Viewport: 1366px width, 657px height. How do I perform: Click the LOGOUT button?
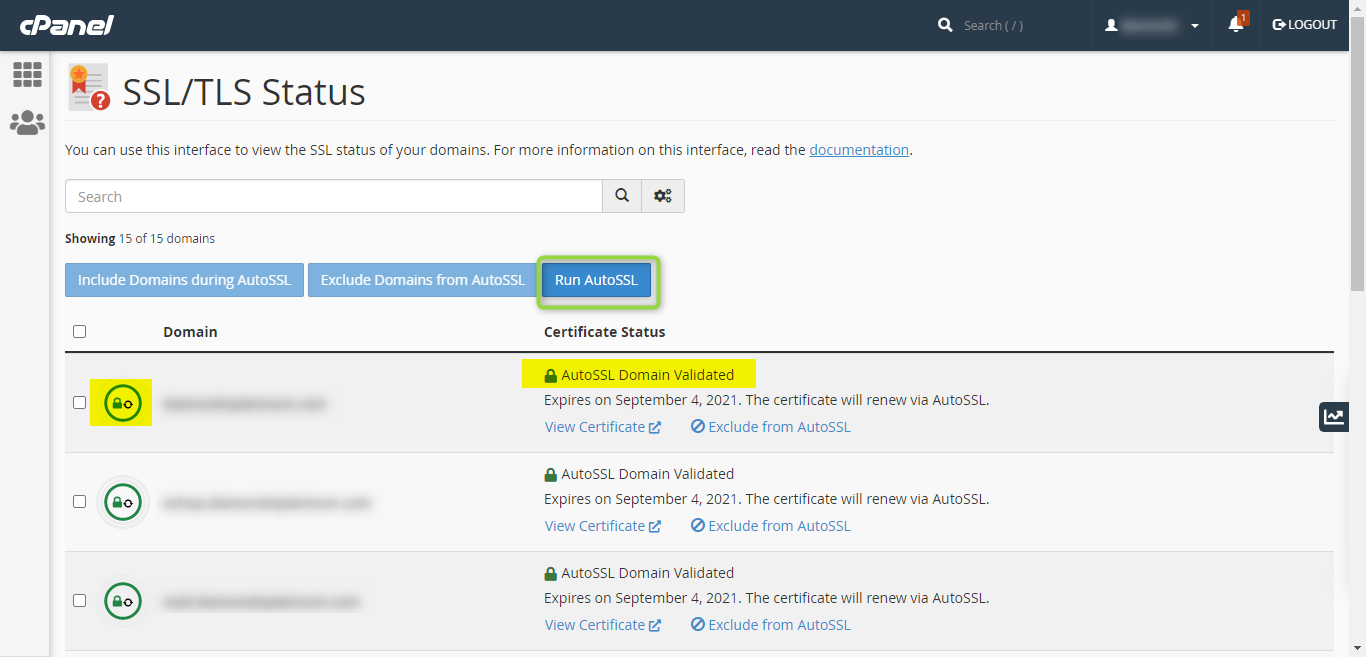coord(1304,25)
